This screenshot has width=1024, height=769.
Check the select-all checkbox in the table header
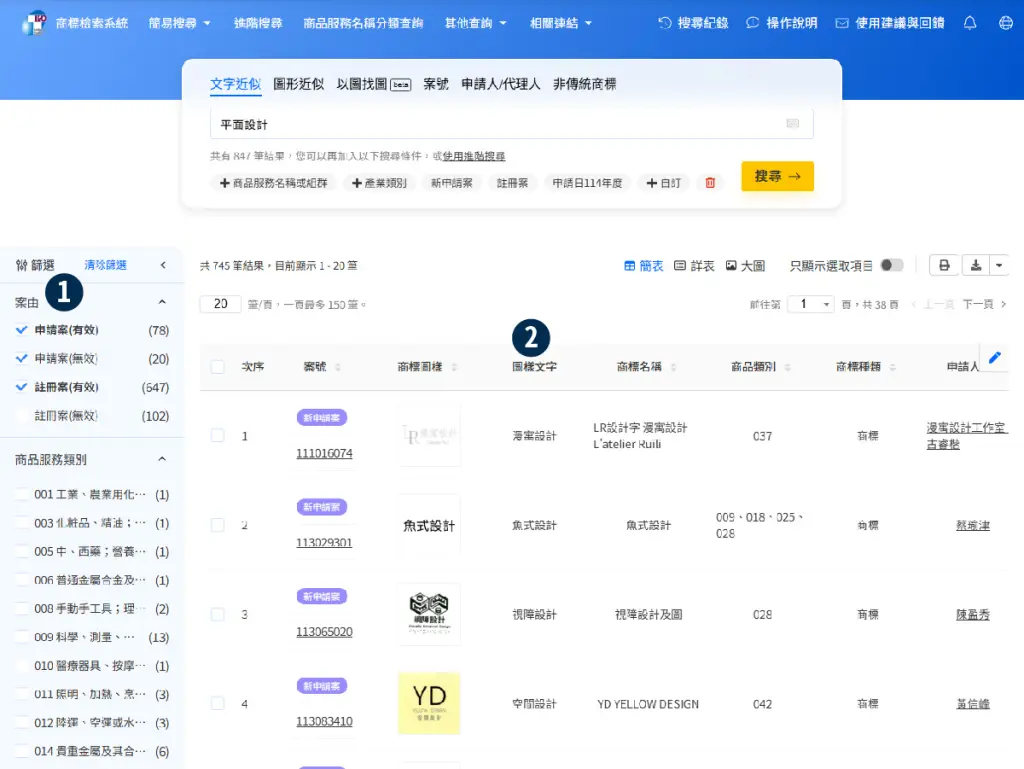point(217,368)
